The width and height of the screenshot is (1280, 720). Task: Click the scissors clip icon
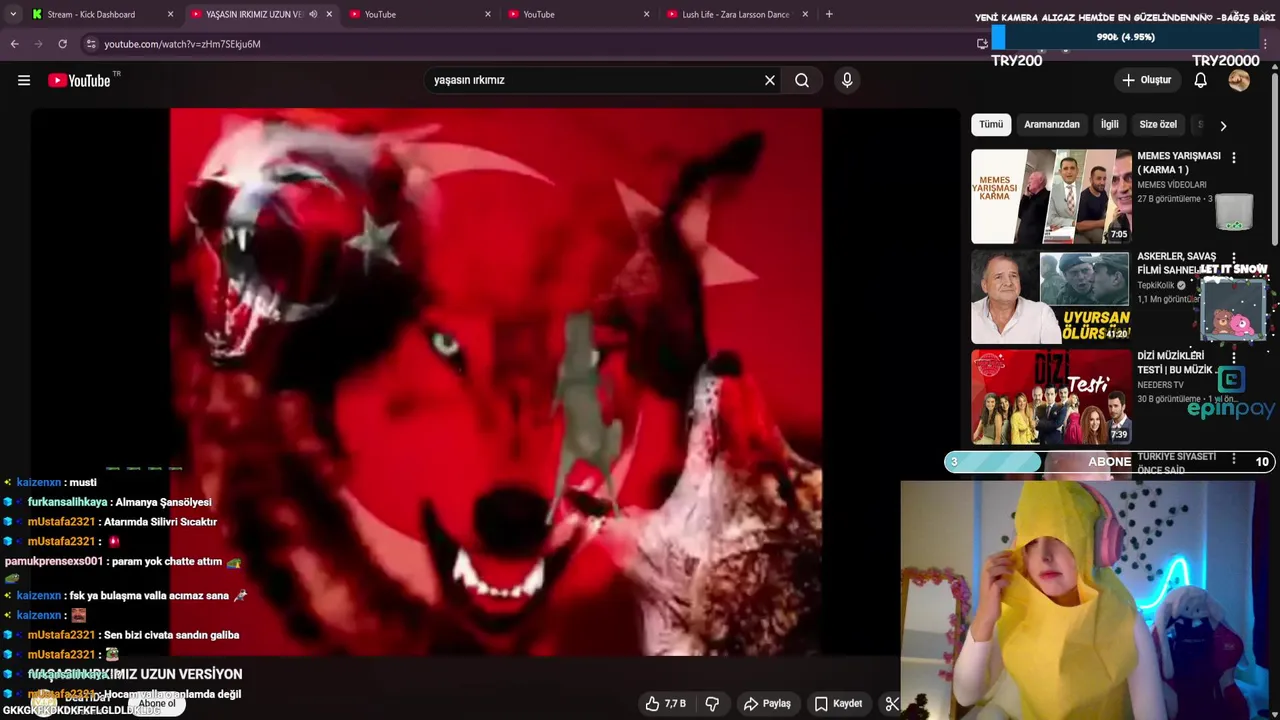point(892,704)
